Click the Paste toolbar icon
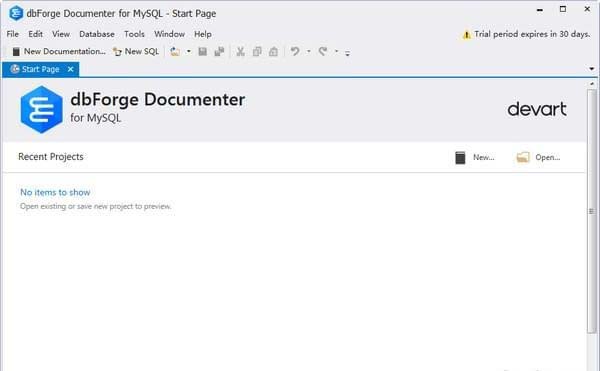The image size is (600, 371). point(273,51)
